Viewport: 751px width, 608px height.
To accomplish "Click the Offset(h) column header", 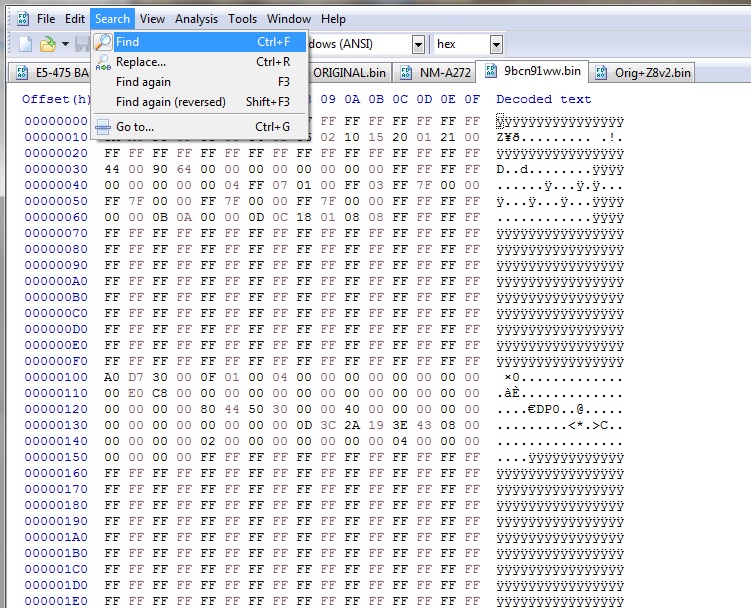I will pyautogui.click(x=57, y=99).
